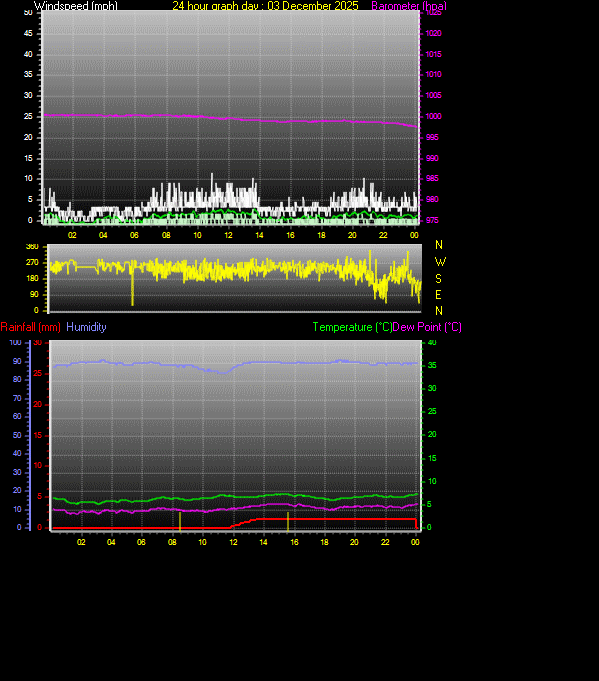599x681 pixels.
Task: Click the 990 barometer scale value
Action: [432, 158]
